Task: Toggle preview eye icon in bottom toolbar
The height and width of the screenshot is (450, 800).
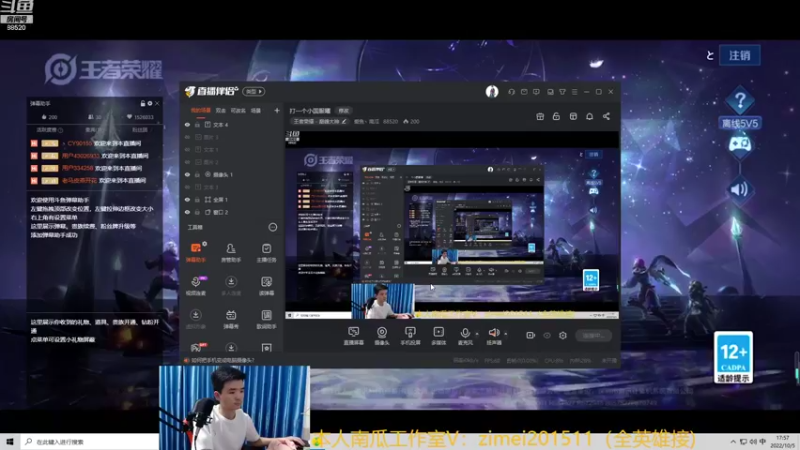Action: tap(547, 335)
